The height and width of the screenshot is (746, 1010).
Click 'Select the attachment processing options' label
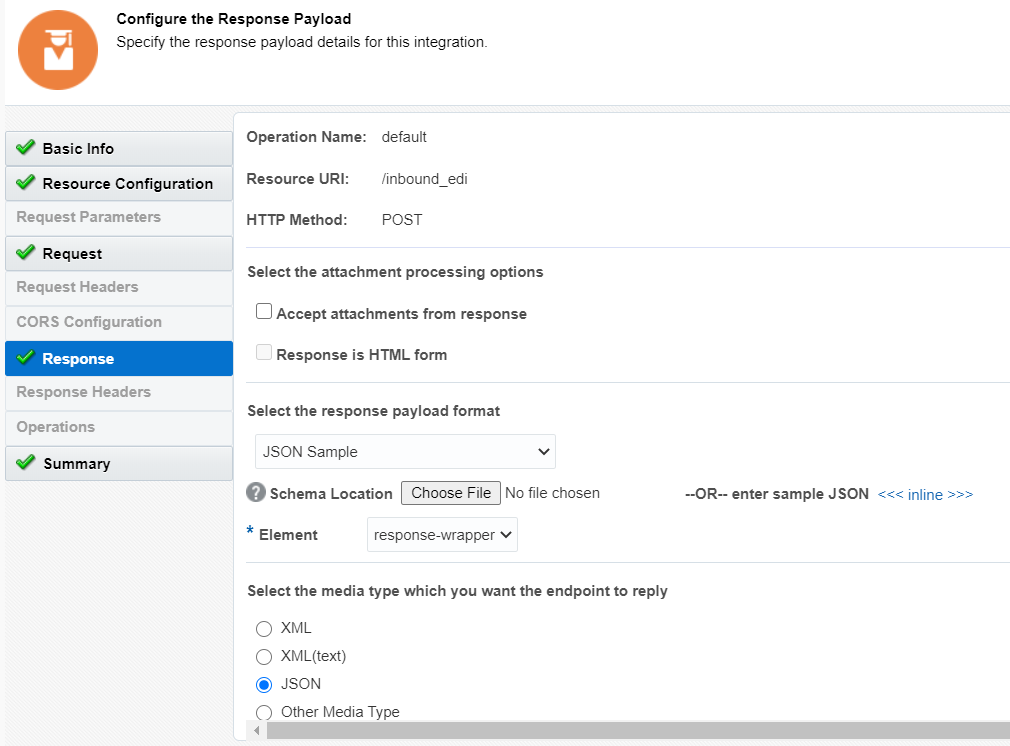coord(395,272)
